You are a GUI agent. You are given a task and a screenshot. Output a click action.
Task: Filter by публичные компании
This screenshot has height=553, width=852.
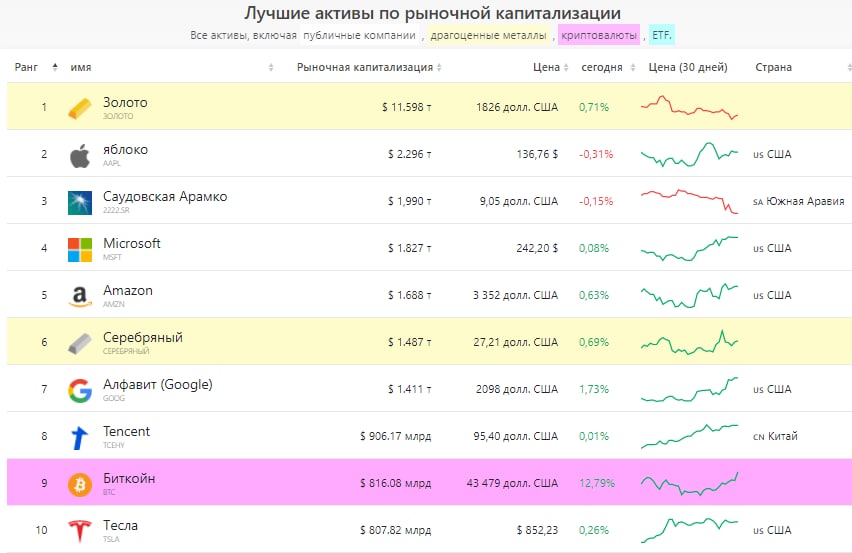click(359, 35)
